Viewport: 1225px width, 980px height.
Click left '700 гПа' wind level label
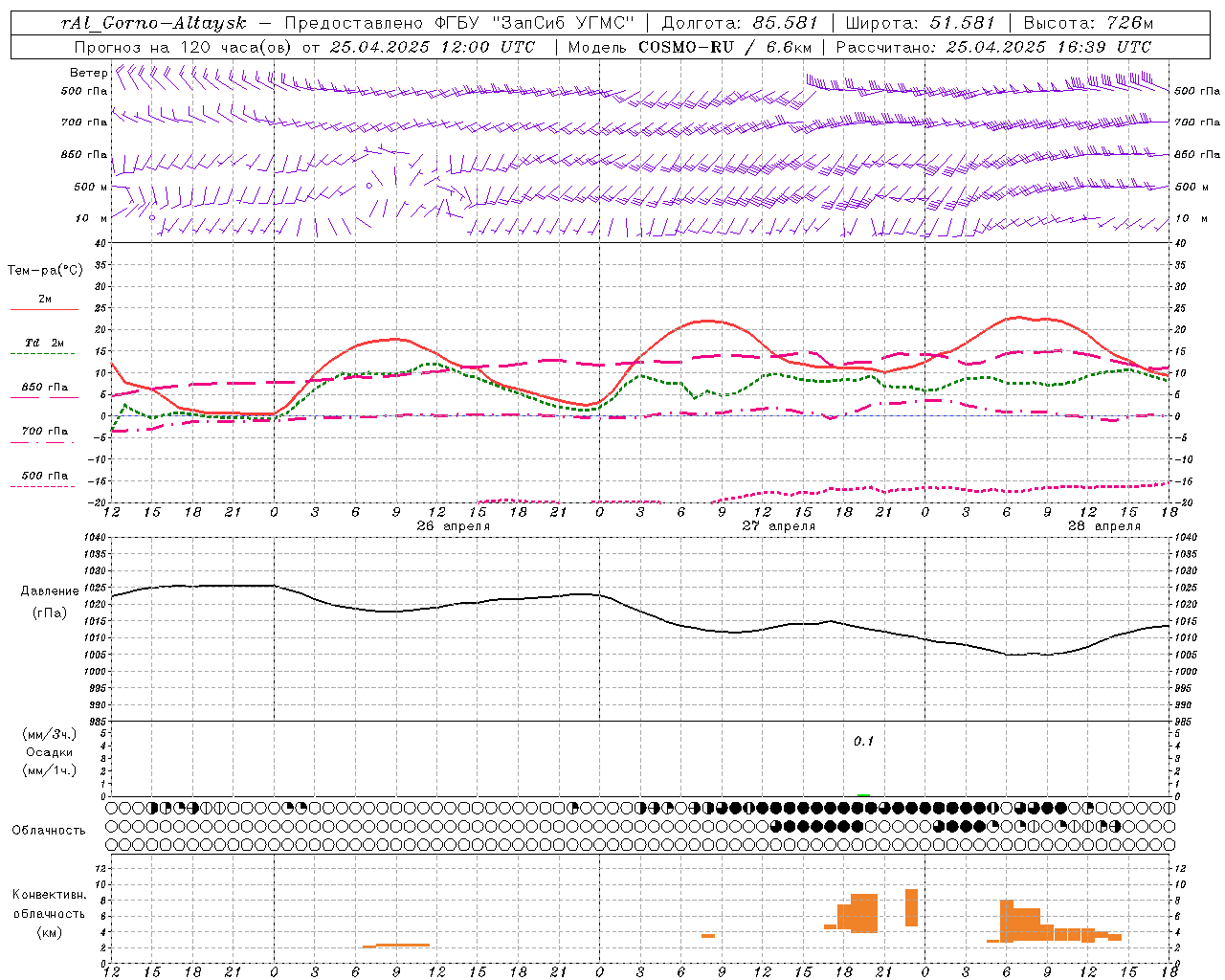tap(84, 122)
